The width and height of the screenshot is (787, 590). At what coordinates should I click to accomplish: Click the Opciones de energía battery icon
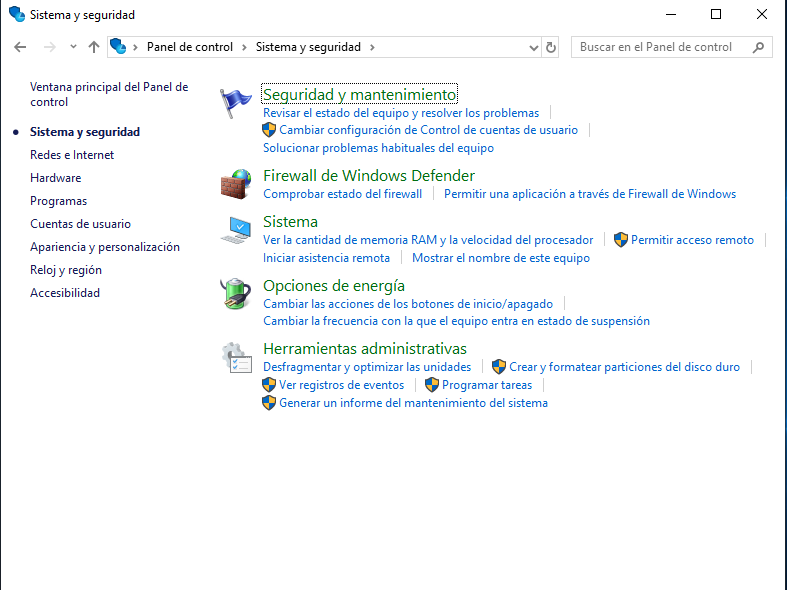[236, 294]
